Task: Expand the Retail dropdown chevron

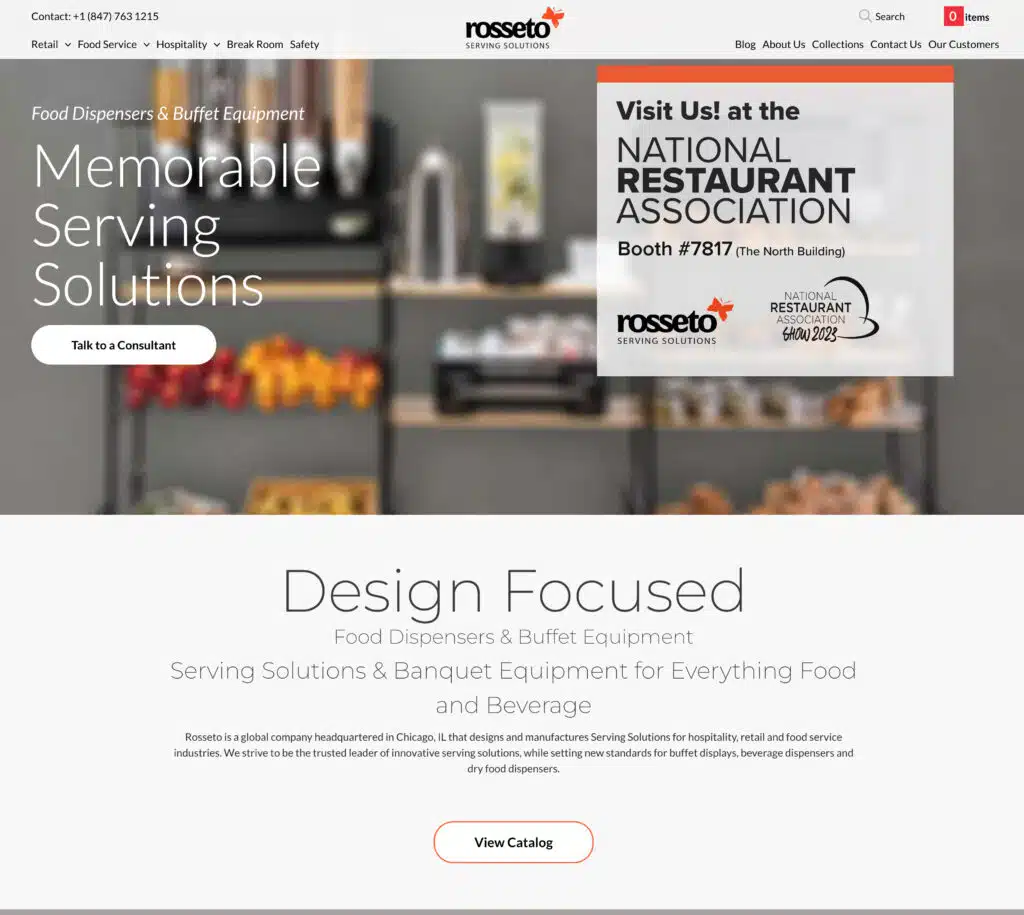Action: (x=67, y=45)
